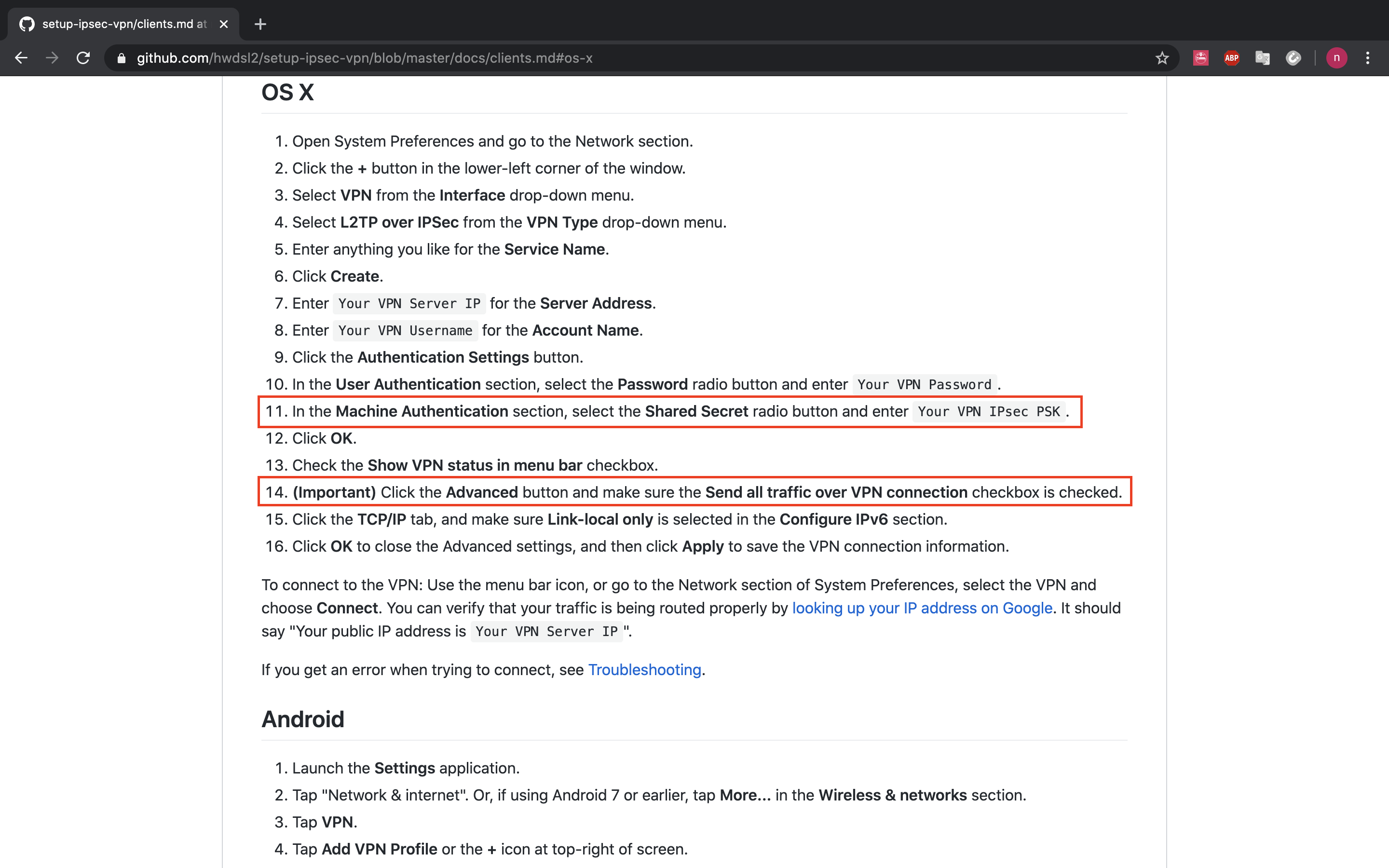Click the Android section heading
The image size is (1389, 868).
[x=302, y=719]
